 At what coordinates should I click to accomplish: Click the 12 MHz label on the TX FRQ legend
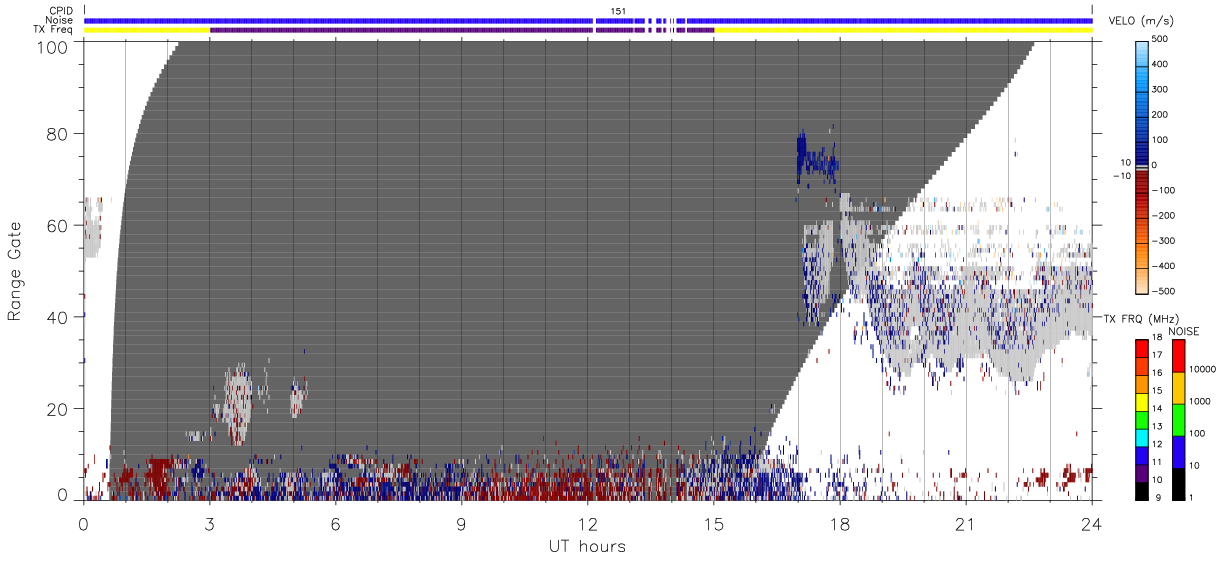pos(1159,444)
